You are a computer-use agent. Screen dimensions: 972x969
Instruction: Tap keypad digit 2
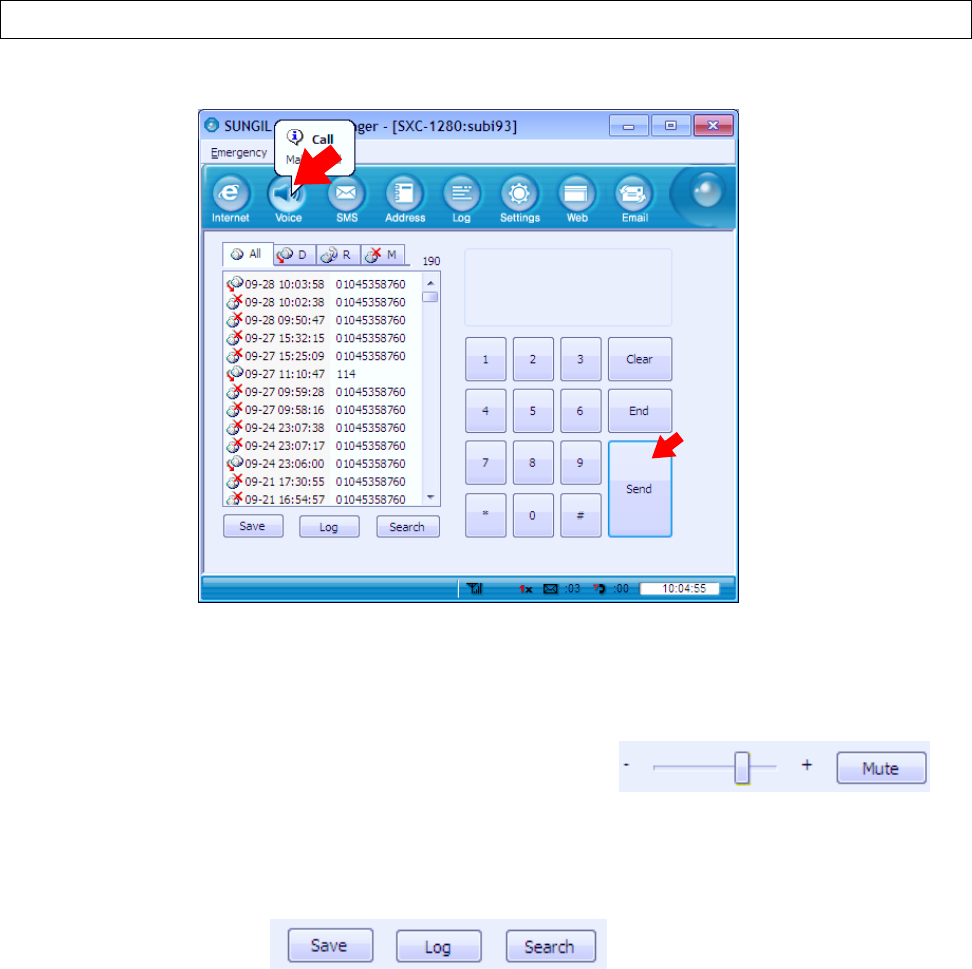(x=533, y=359)
